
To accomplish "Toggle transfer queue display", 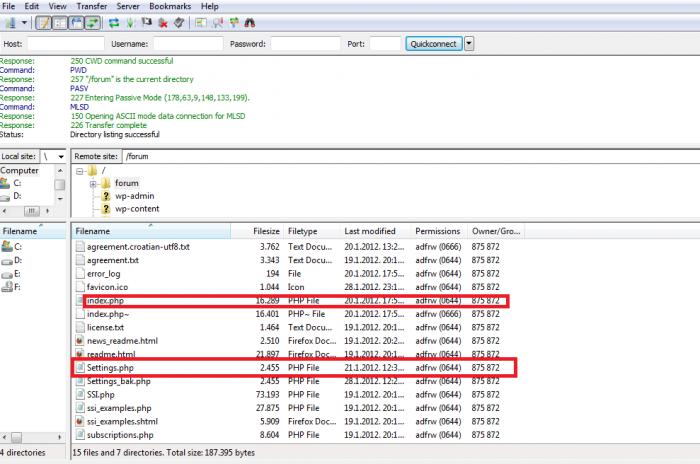I will click(93, 23).
